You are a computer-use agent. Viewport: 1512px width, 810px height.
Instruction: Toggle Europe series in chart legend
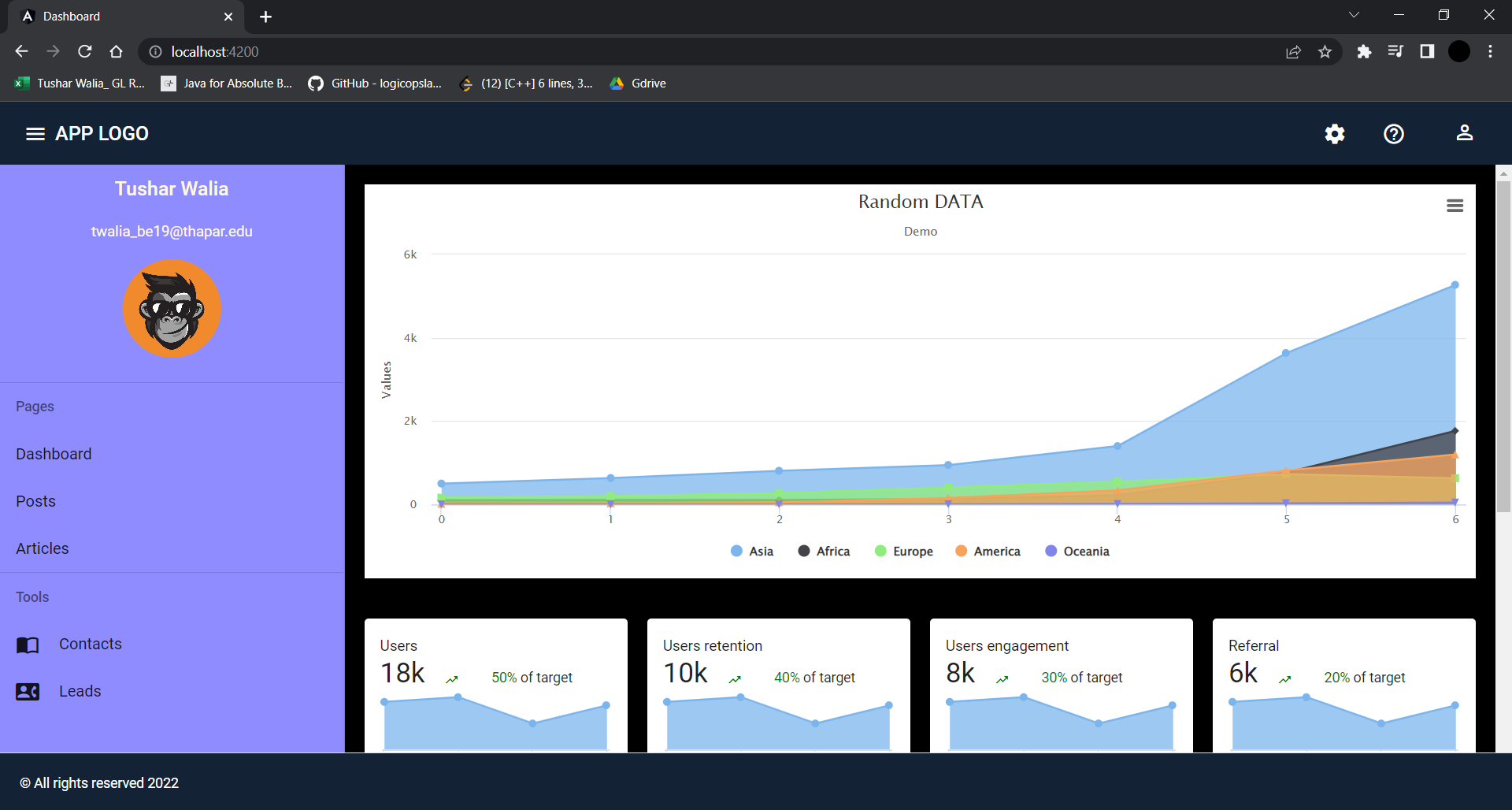tap(904, 552)
